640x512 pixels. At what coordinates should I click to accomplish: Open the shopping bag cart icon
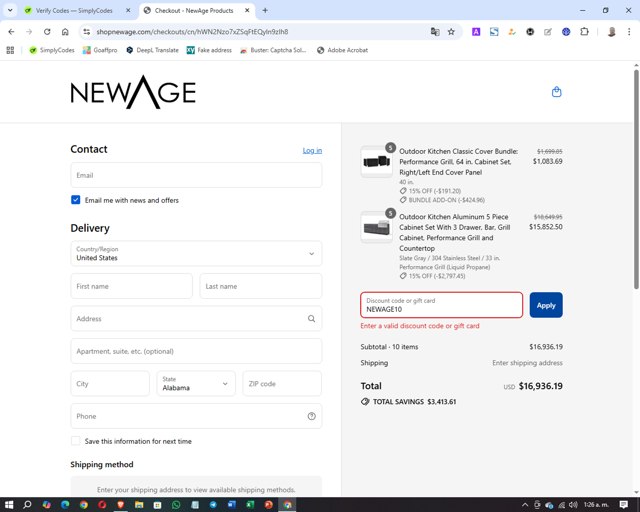(556, 92)
